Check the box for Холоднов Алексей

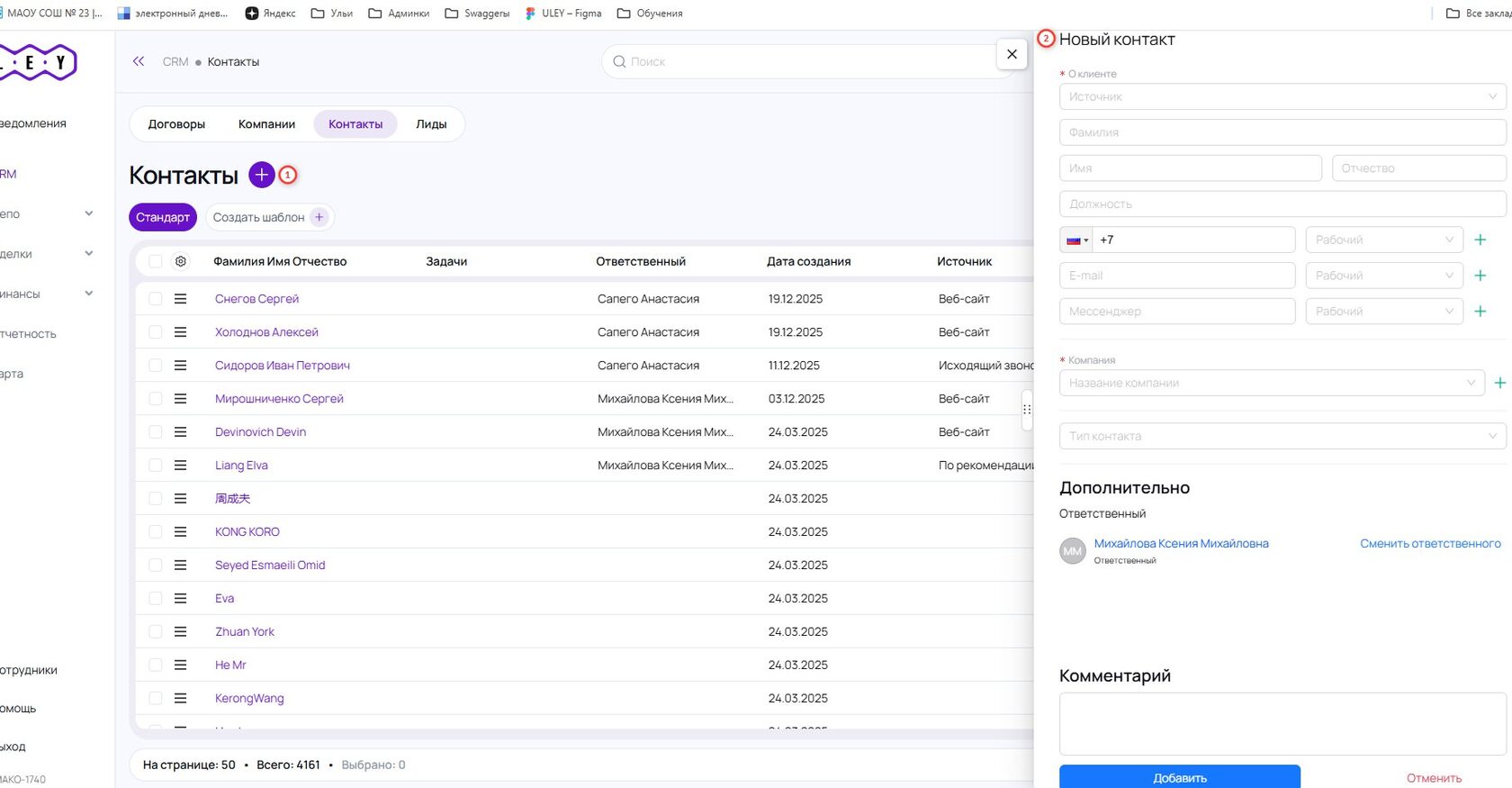coord(156,332)
